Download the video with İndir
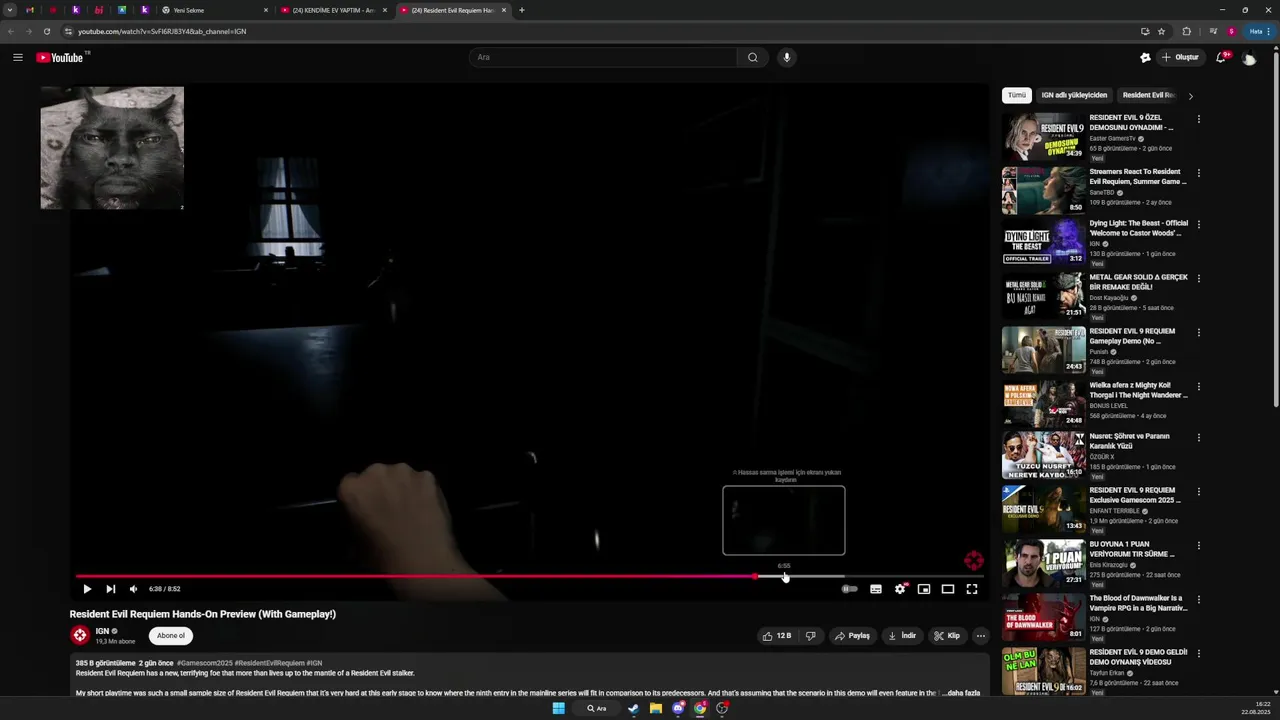The height and width of the screenshot is (720, 1280). pos(902,636)
